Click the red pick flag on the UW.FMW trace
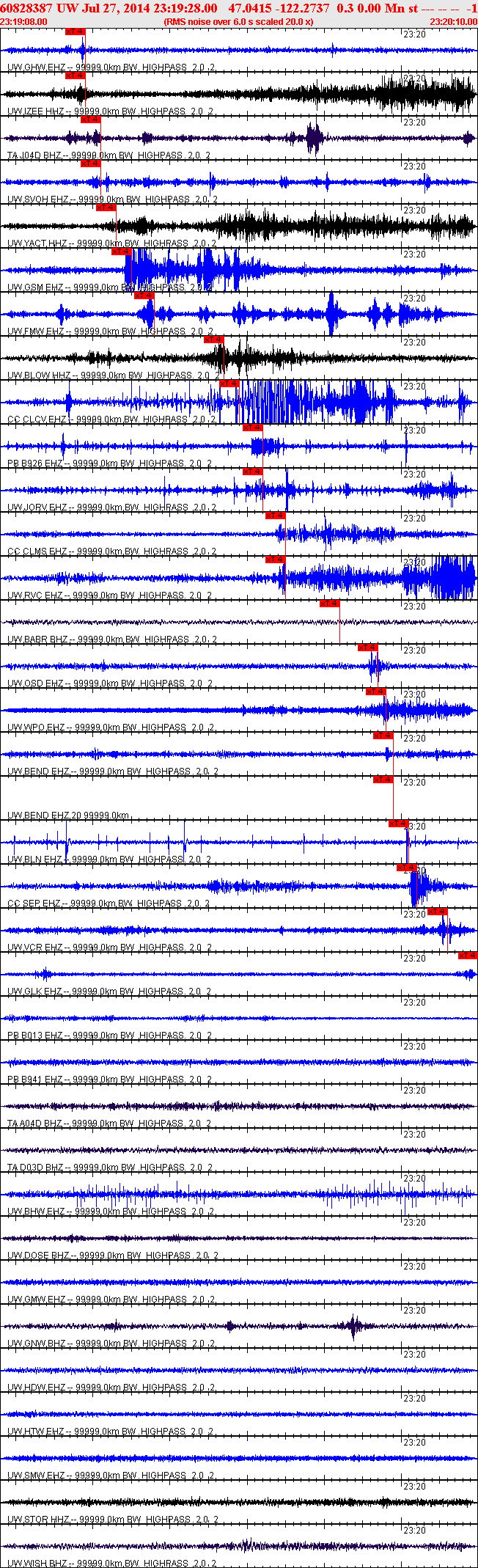Image resolution: width=478 pixels, height=1568 pixels. point(144,296)
